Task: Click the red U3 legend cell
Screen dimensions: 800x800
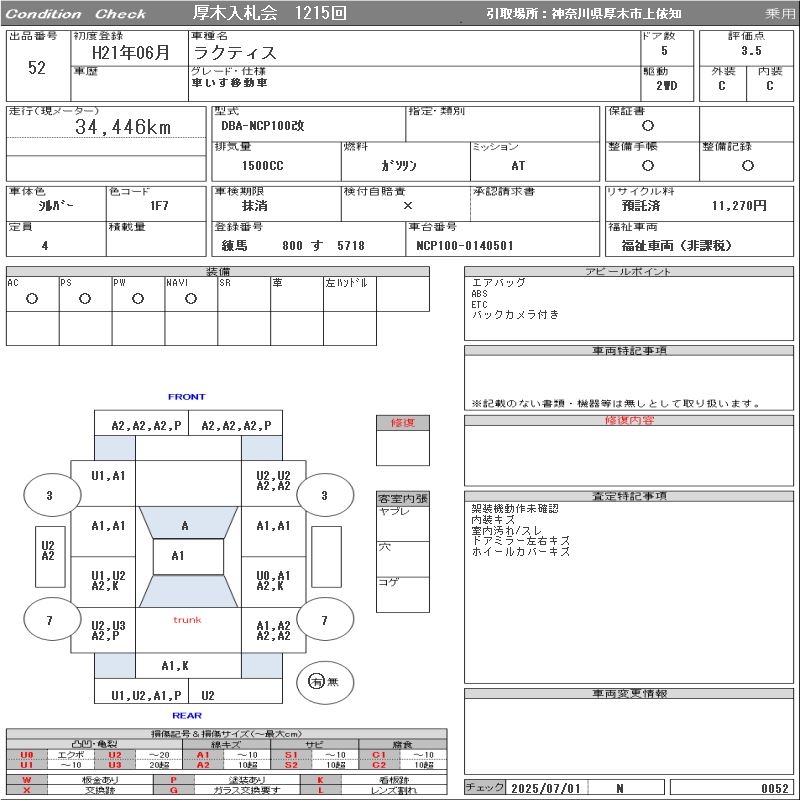Action: 115,765
